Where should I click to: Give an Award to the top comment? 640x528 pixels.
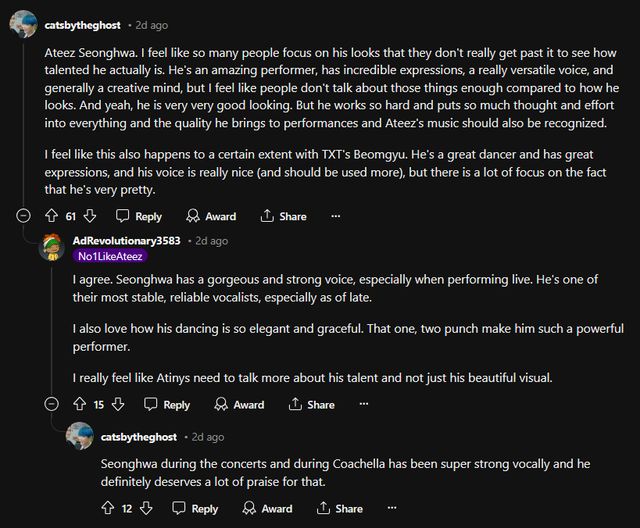tap(211, 216)
